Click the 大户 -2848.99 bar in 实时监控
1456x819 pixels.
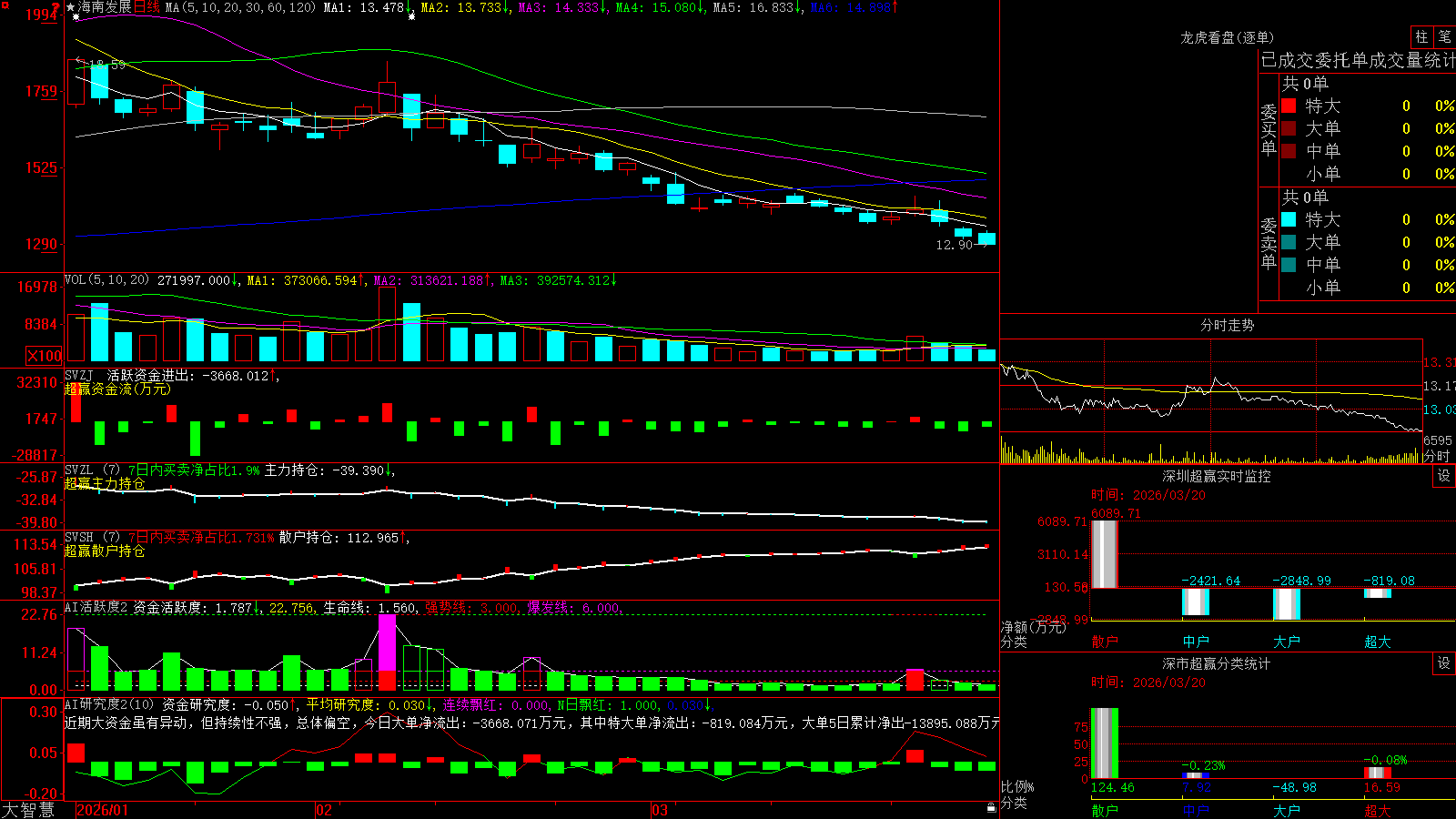tap(1286, 604)
